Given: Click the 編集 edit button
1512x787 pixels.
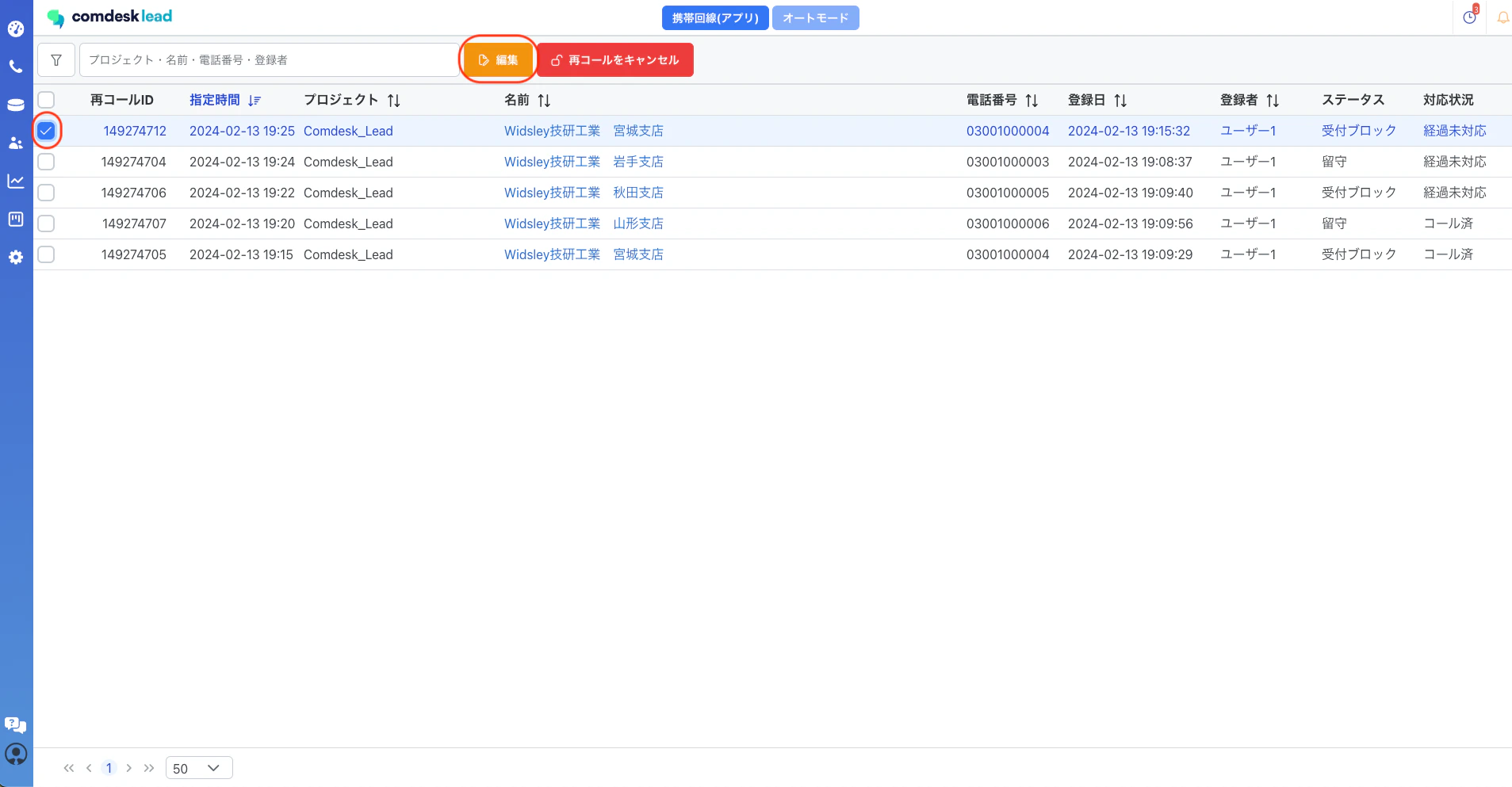Looking at the screenshot, I should [x=498, y=60].
